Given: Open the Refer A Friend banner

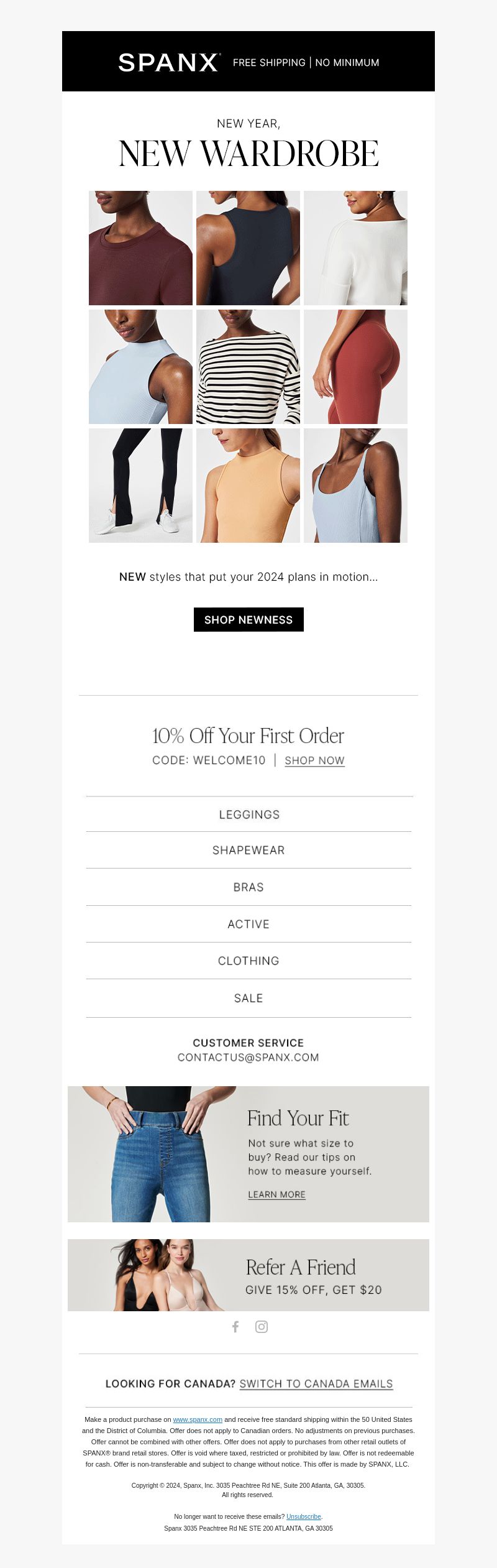Looking at the screenshot, I should pos(248,1275).
